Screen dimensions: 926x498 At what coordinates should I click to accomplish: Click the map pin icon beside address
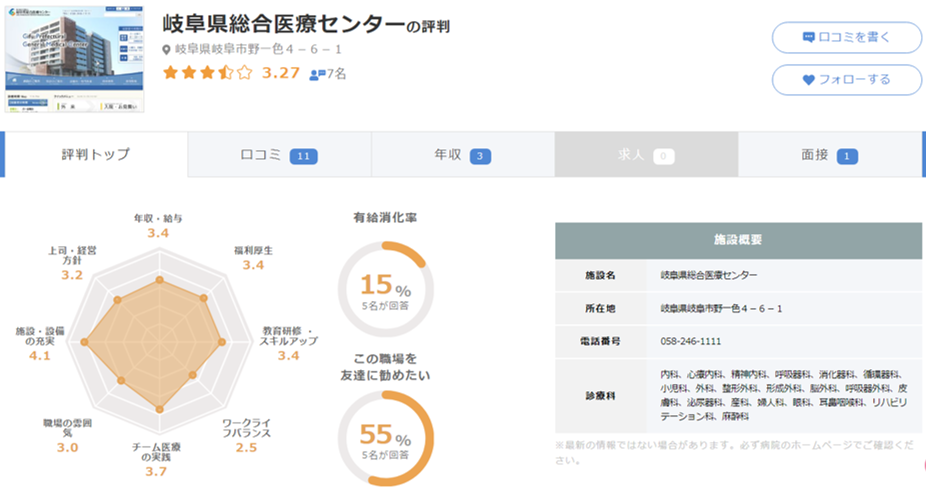pyautogui.click(x=166, y=50)
